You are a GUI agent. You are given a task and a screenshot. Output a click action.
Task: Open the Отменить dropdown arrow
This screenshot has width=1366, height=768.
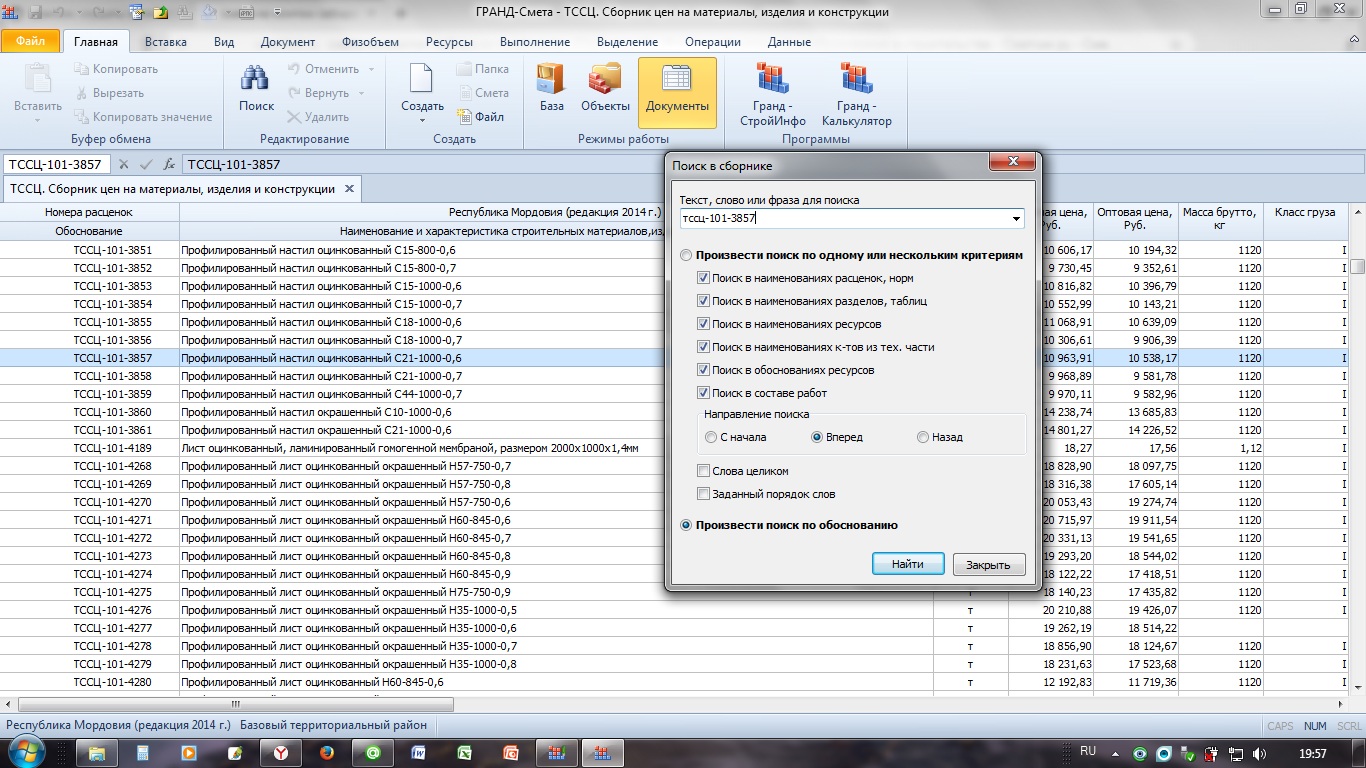371,70
